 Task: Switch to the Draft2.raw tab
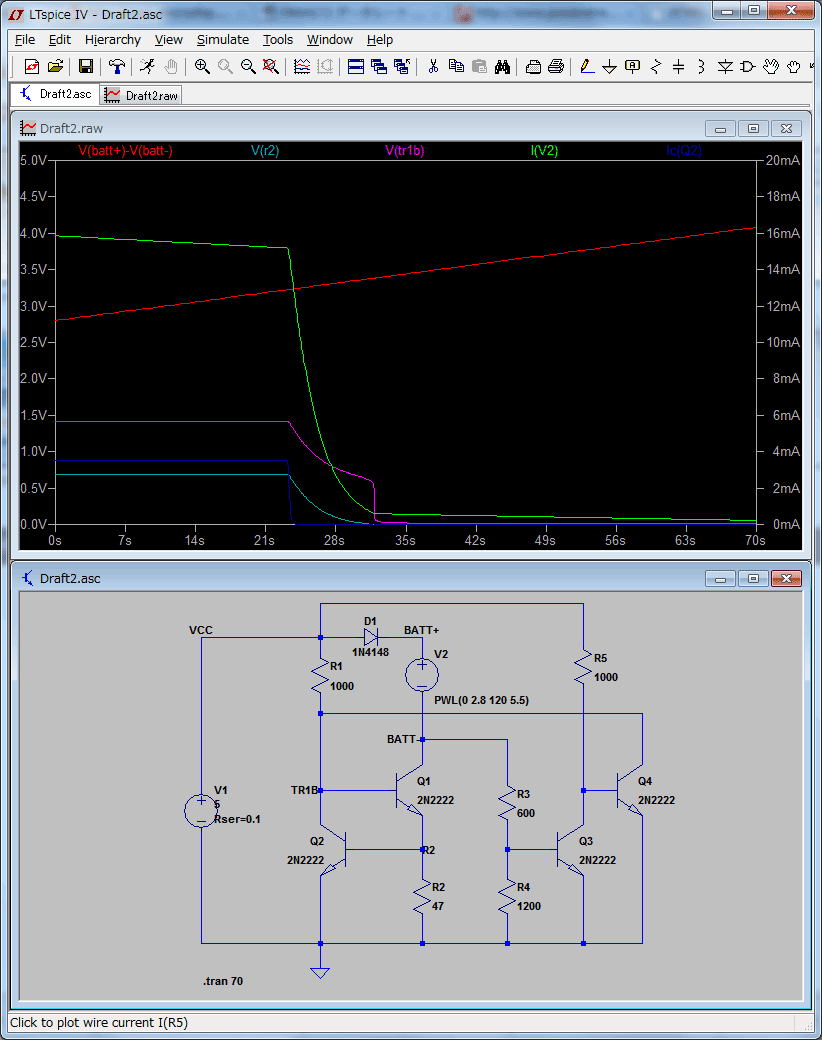click(141, 96)
